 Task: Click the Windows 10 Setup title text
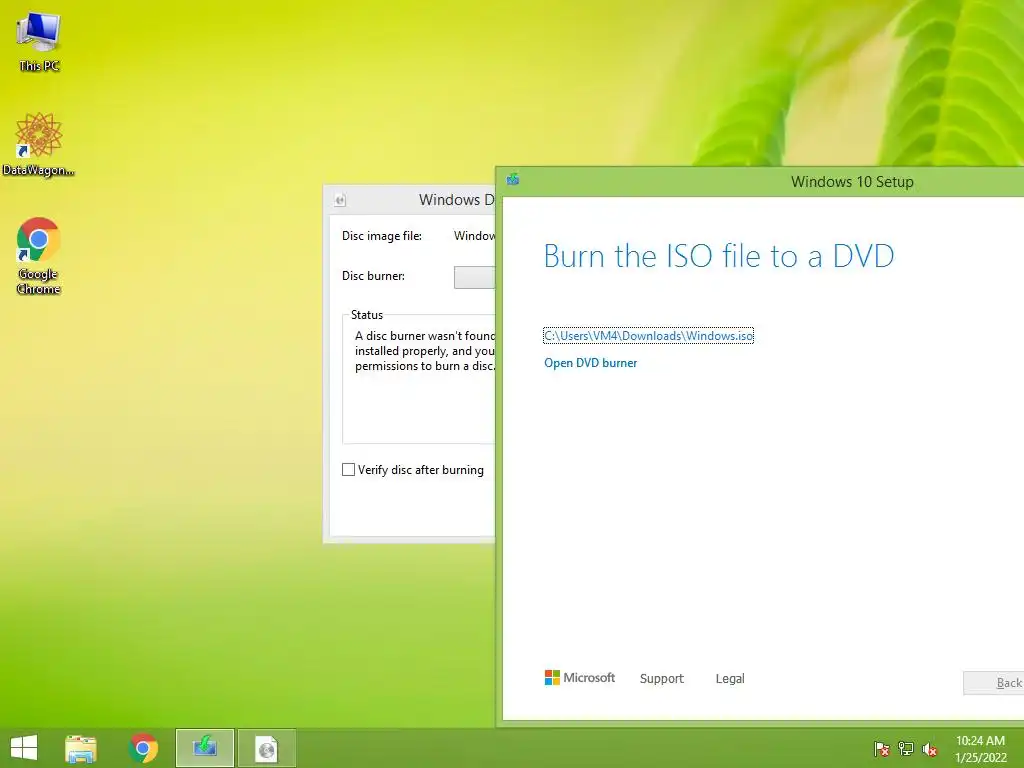coord(852,182)
